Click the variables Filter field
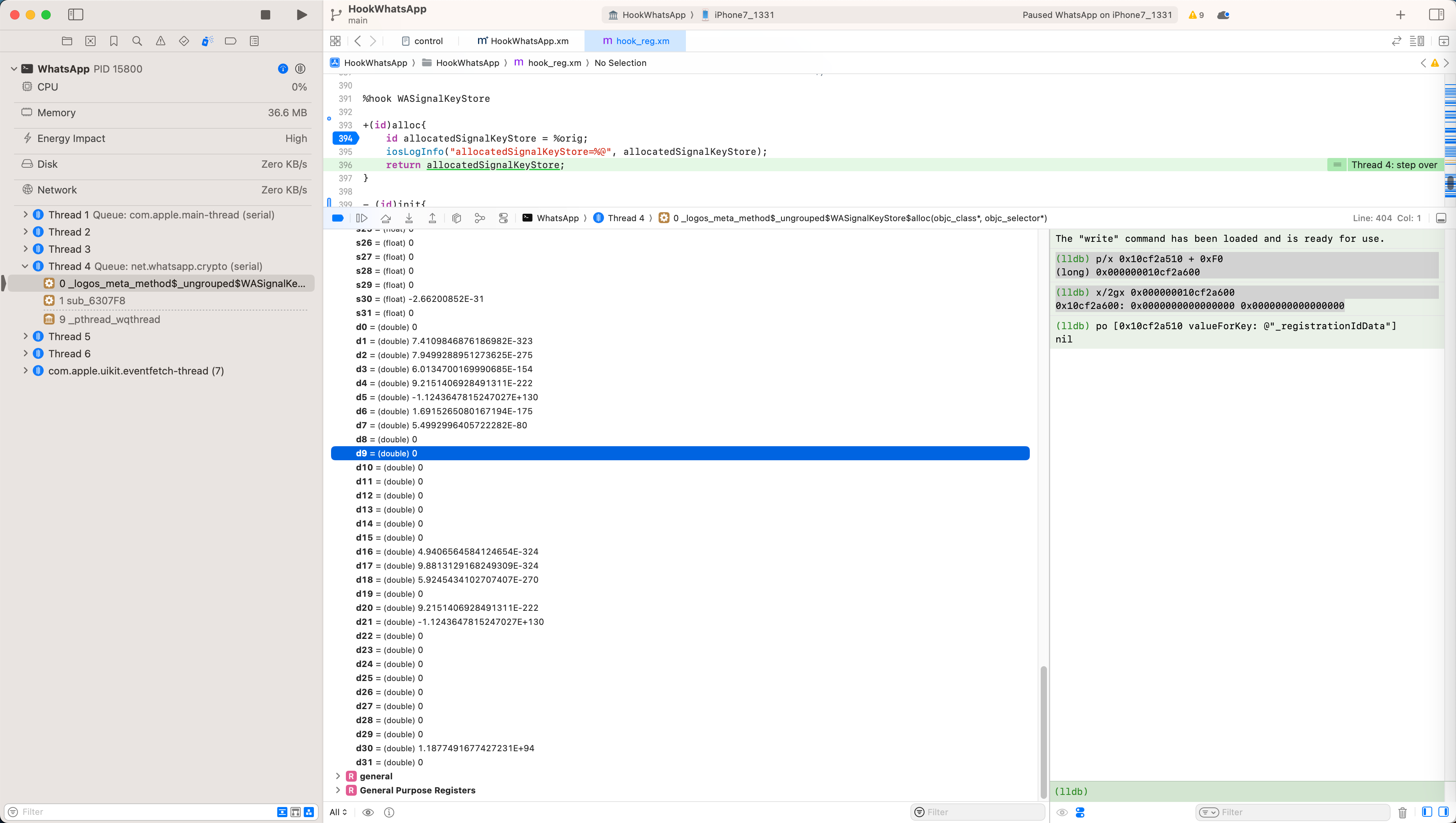The image size is (1456, 823). click(x=977, y=812)
